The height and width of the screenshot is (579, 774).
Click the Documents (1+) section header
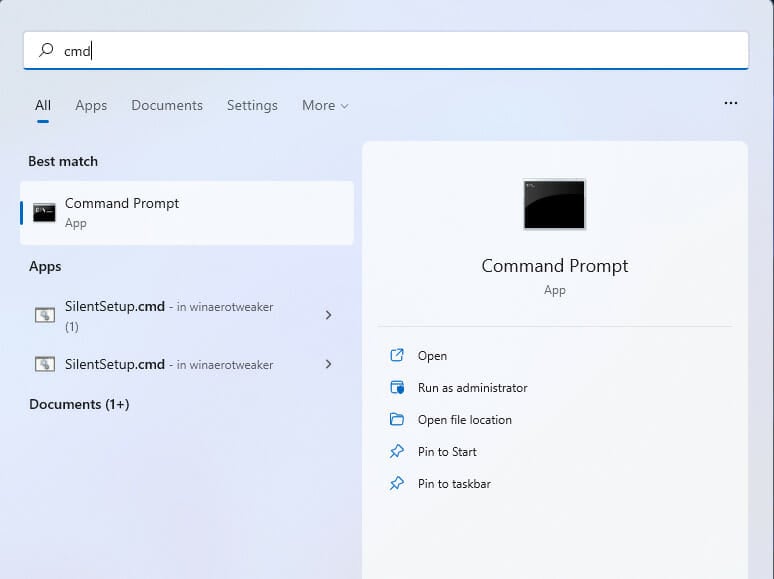79,404
